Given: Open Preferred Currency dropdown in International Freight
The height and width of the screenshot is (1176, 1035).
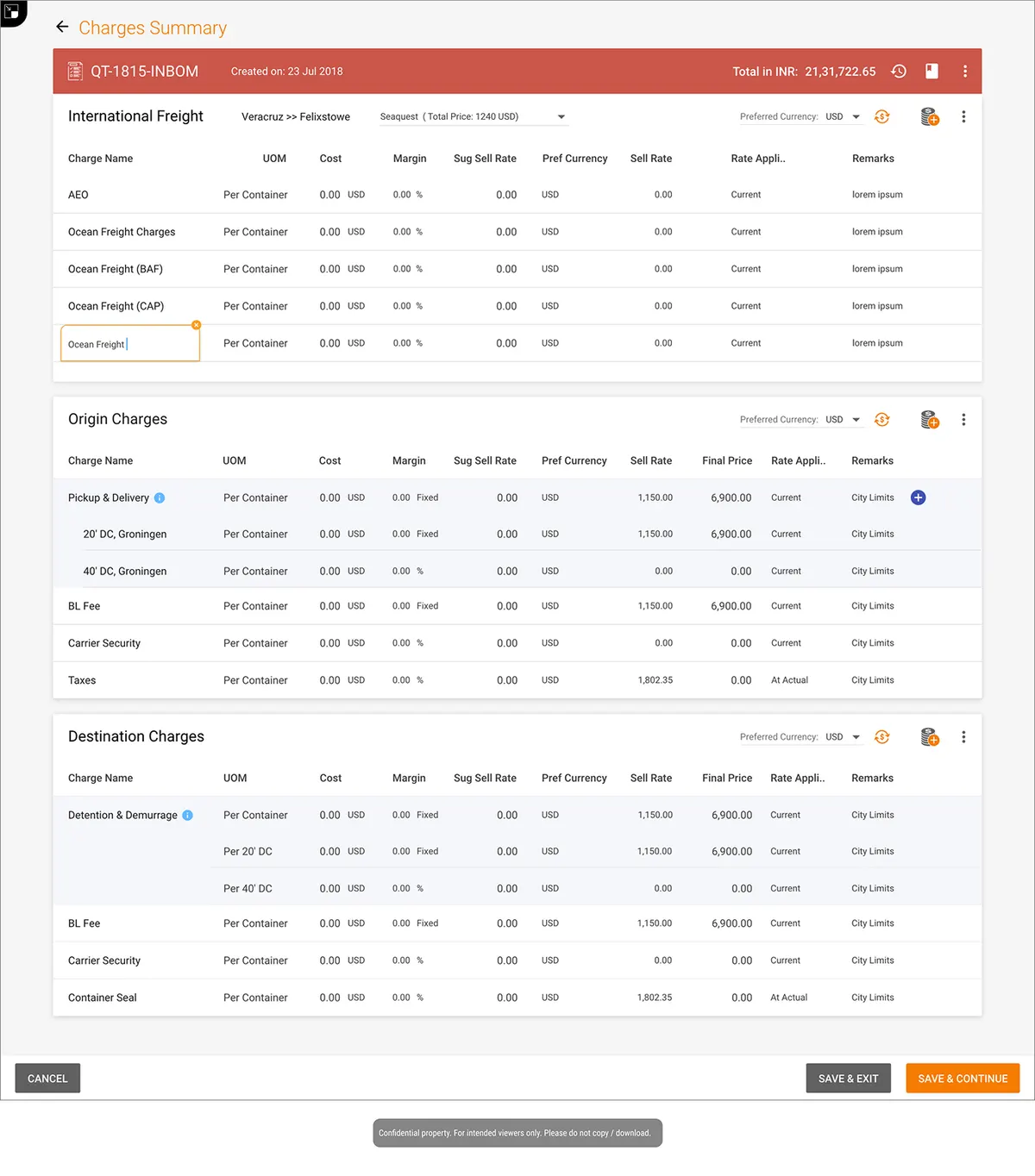Looking at the screenshot, I should tap(843, 116).
